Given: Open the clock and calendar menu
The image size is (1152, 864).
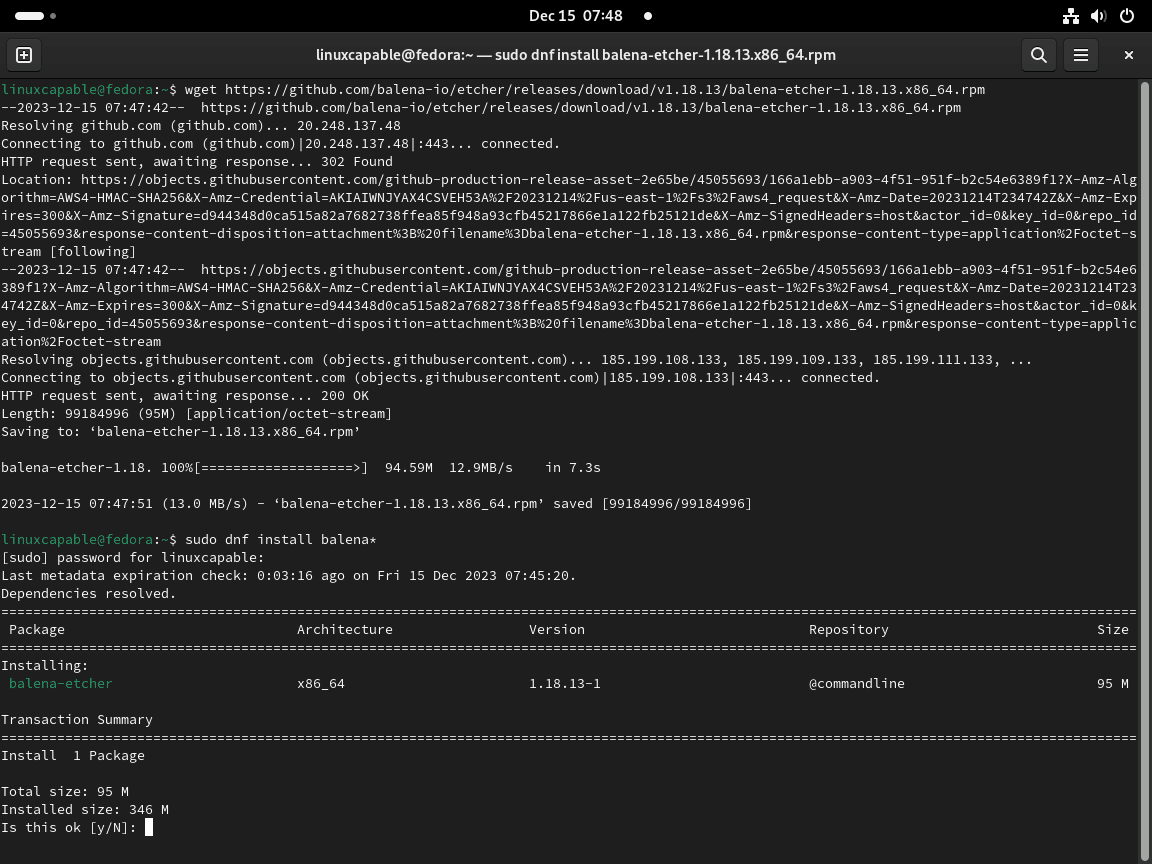Looking at the screenshot, I should (x=575, y=15).
